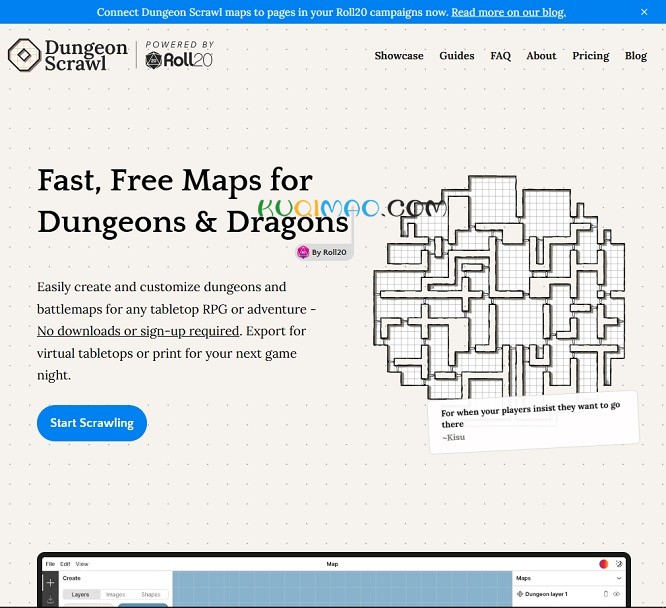Click the download icon in the editor sidebar
The width and height of the screenshot is (666, 608).
[x=50, y=599]
